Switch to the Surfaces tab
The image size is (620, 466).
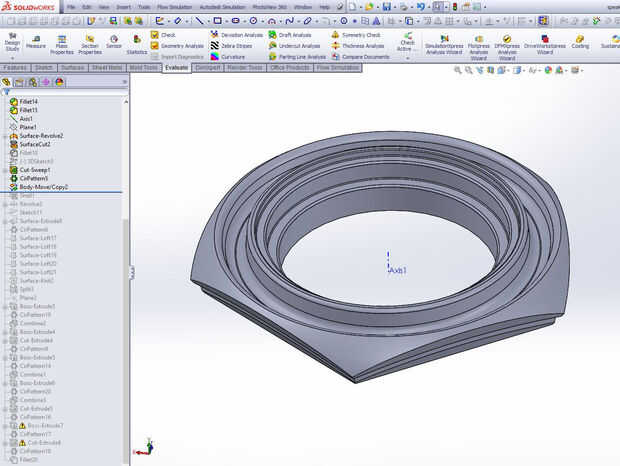[72, 68]
